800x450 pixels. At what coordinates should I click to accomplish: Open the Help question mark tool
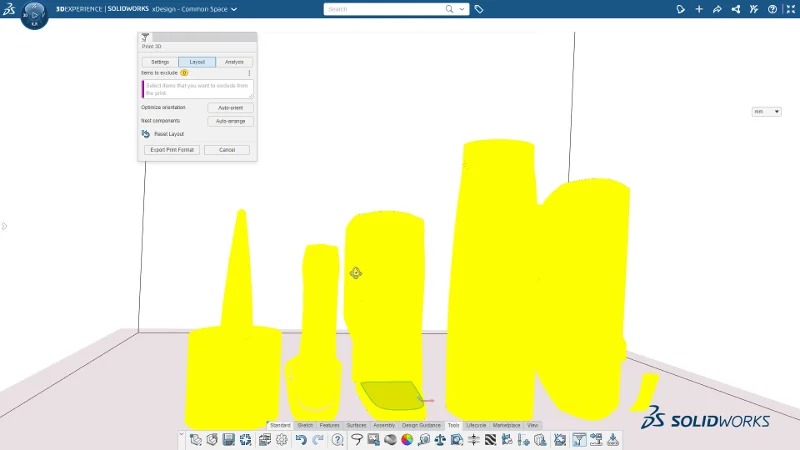(337, 439)
